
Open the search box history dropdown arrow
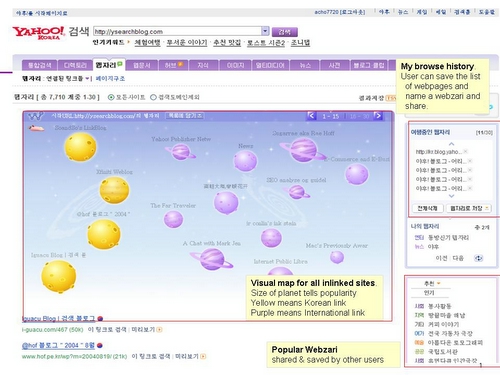[x=265, y=31]
